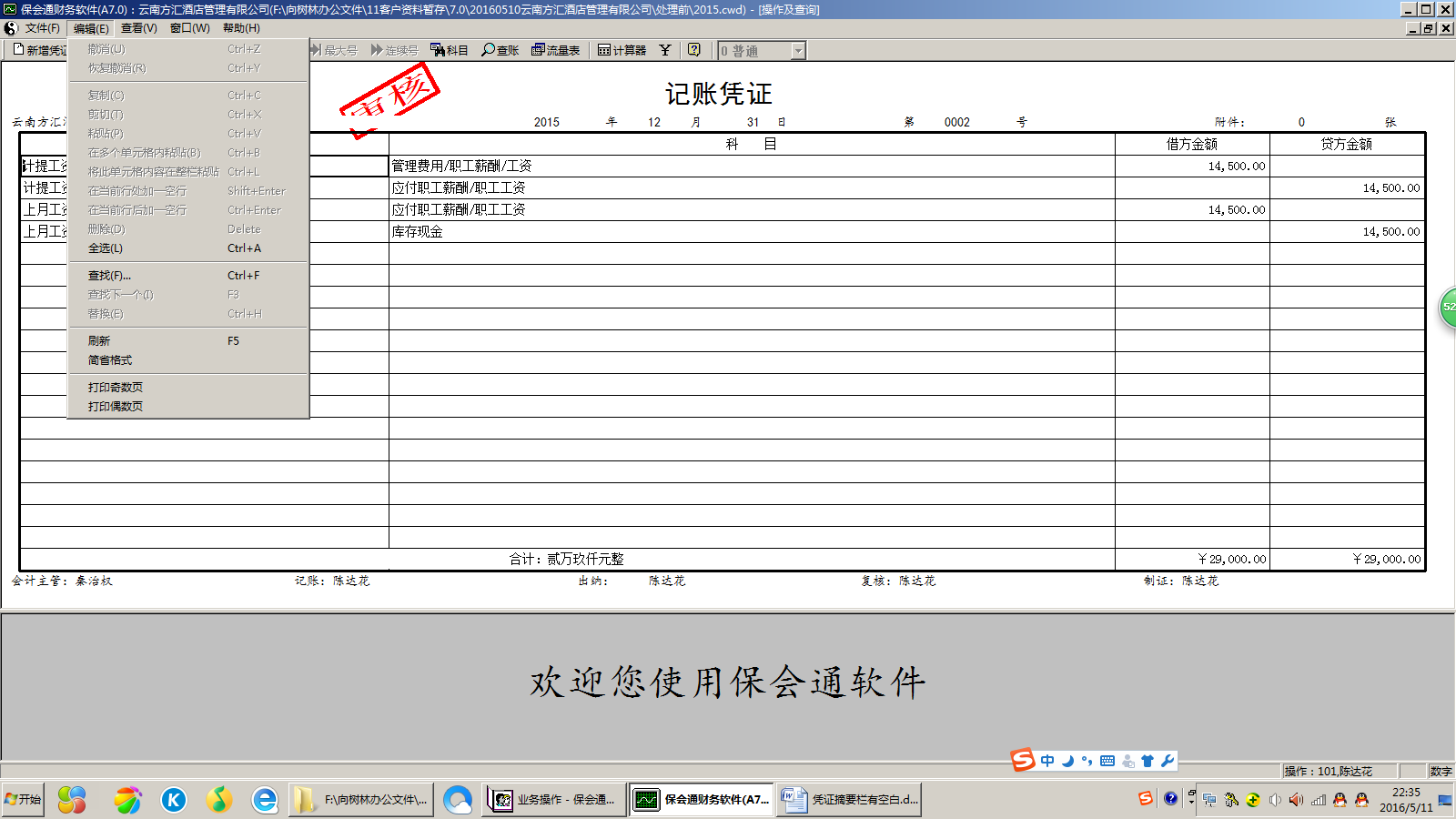Open the QQ penguin icon in taskbar tray

click(1338, 801)
